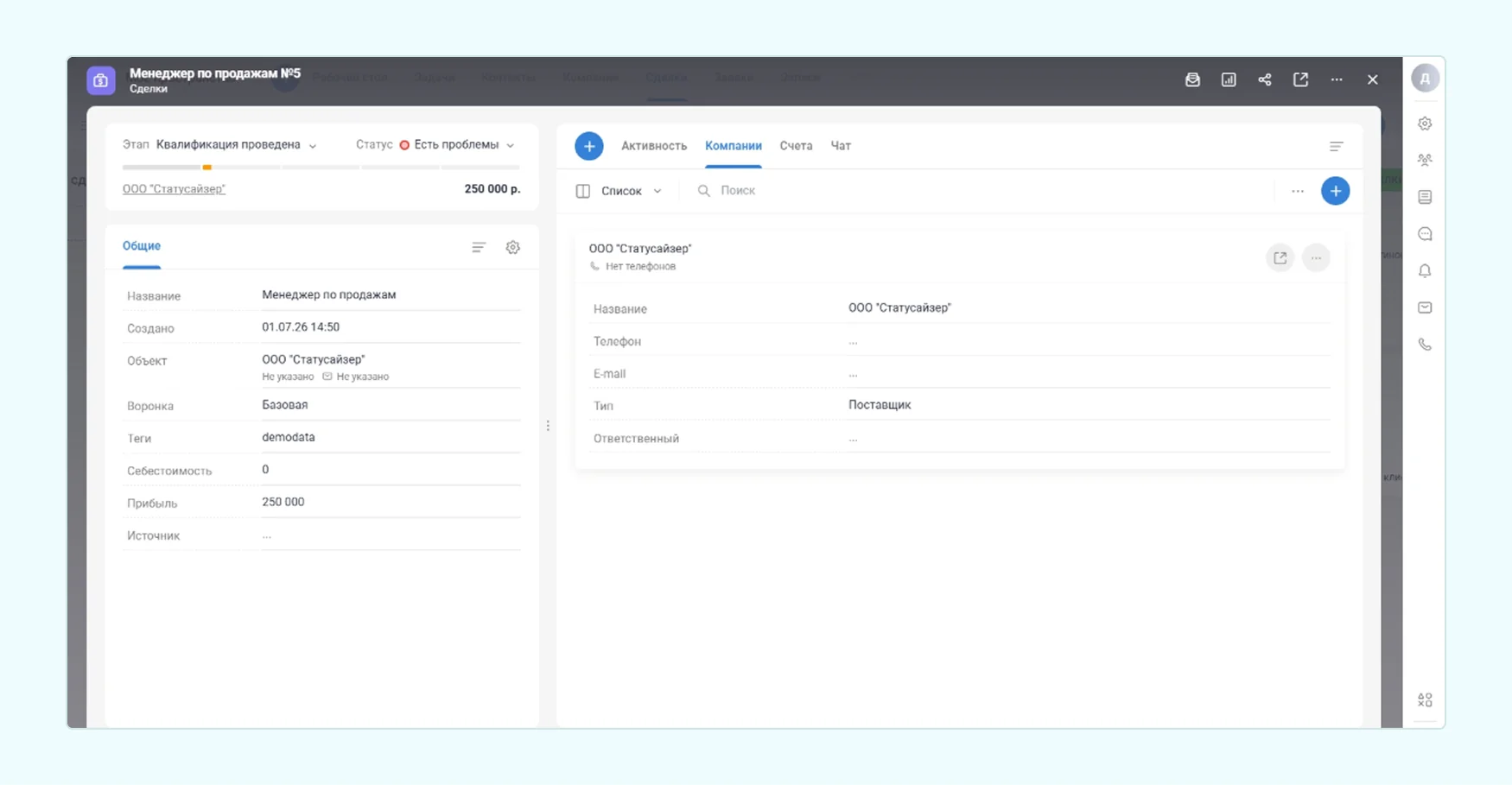
Task: Select the Компании tab
Action: pyautogui.click(x=734, y=146)
